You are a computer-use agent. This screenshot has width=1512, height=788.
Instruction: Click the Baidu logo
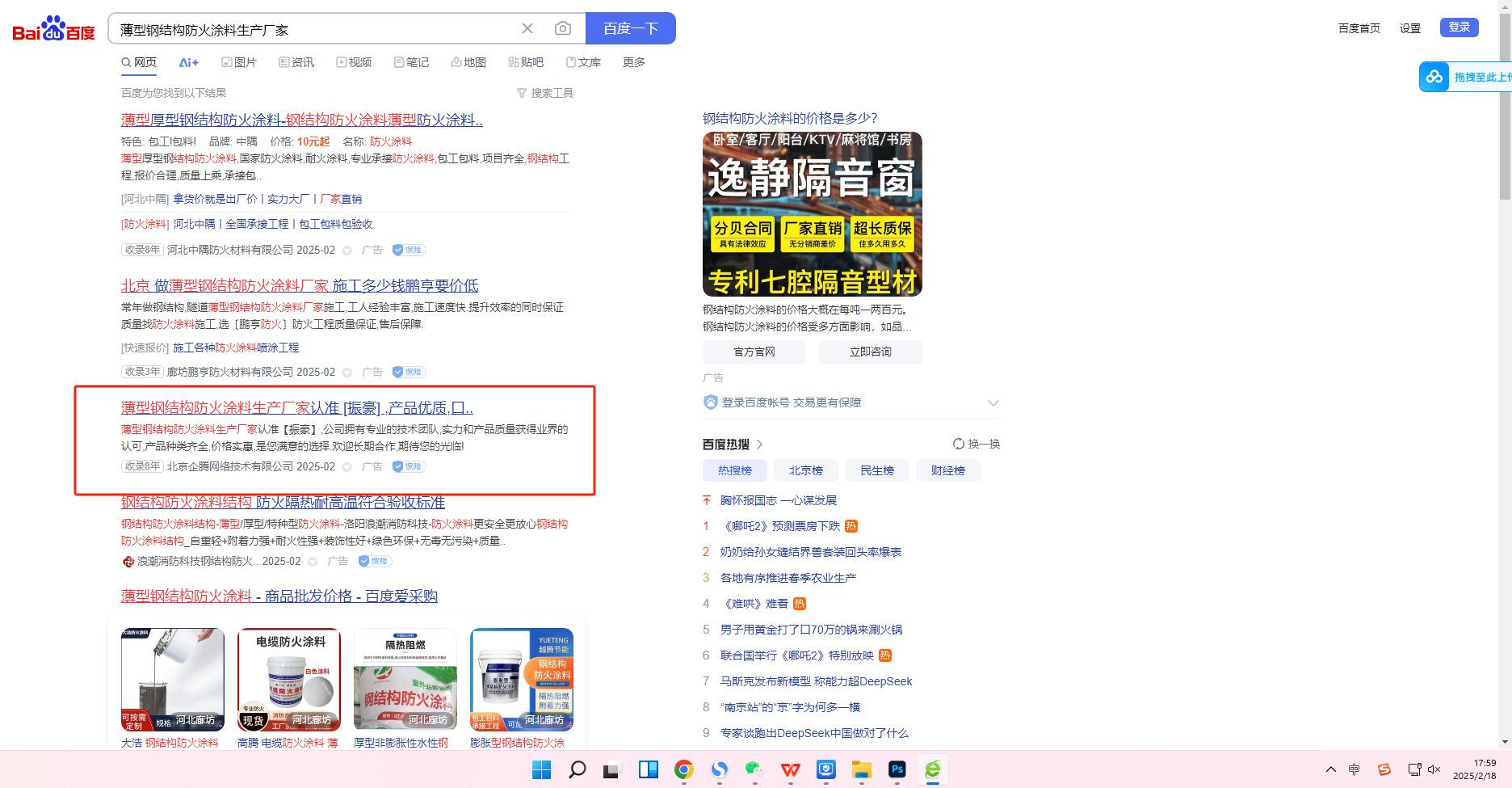53,29
